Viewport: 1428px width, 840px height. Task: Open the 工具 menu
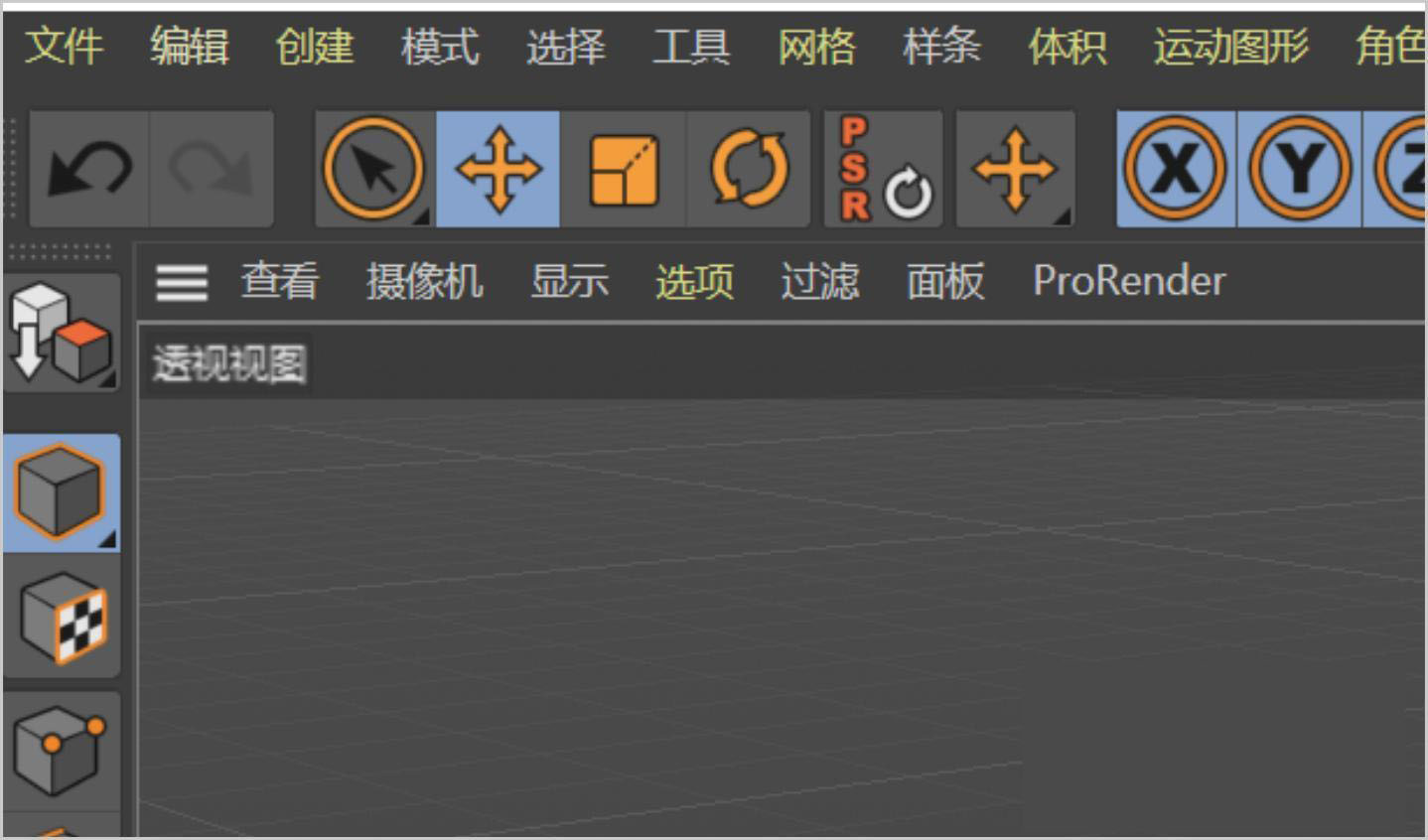click(691, 46)
